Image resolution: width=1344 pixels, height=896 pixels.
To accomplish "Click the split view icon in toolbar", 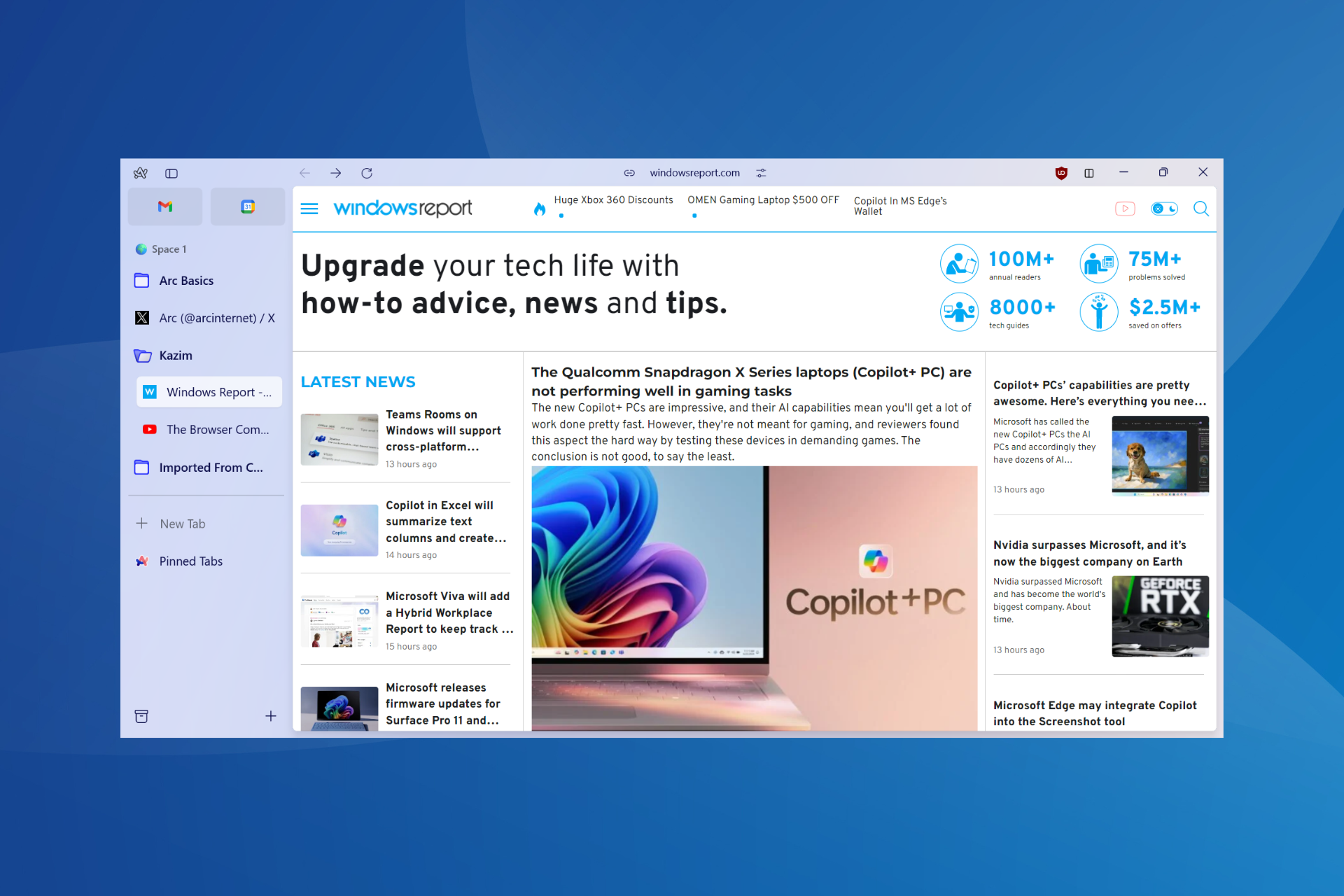I will point(172,172).
